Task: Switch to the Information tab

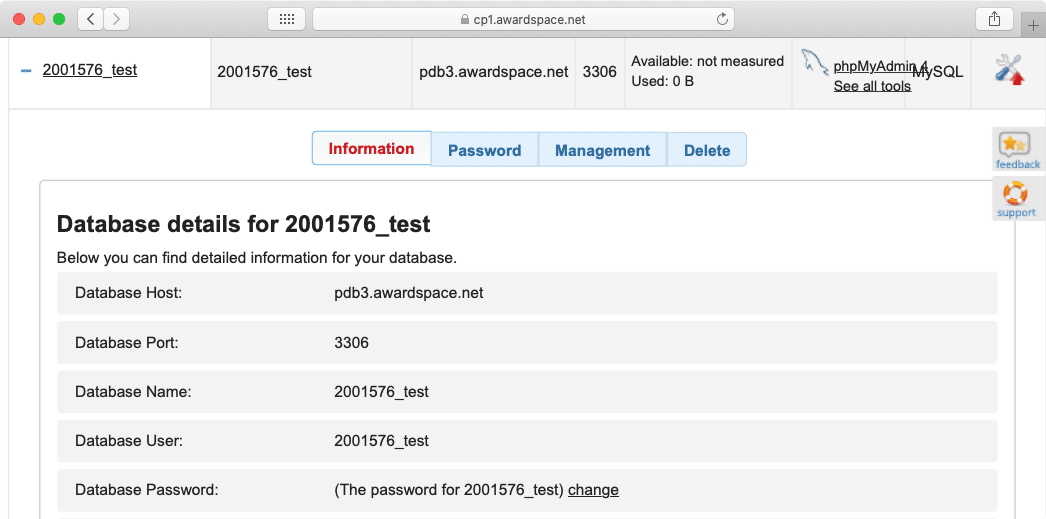Action: point(371,149)
